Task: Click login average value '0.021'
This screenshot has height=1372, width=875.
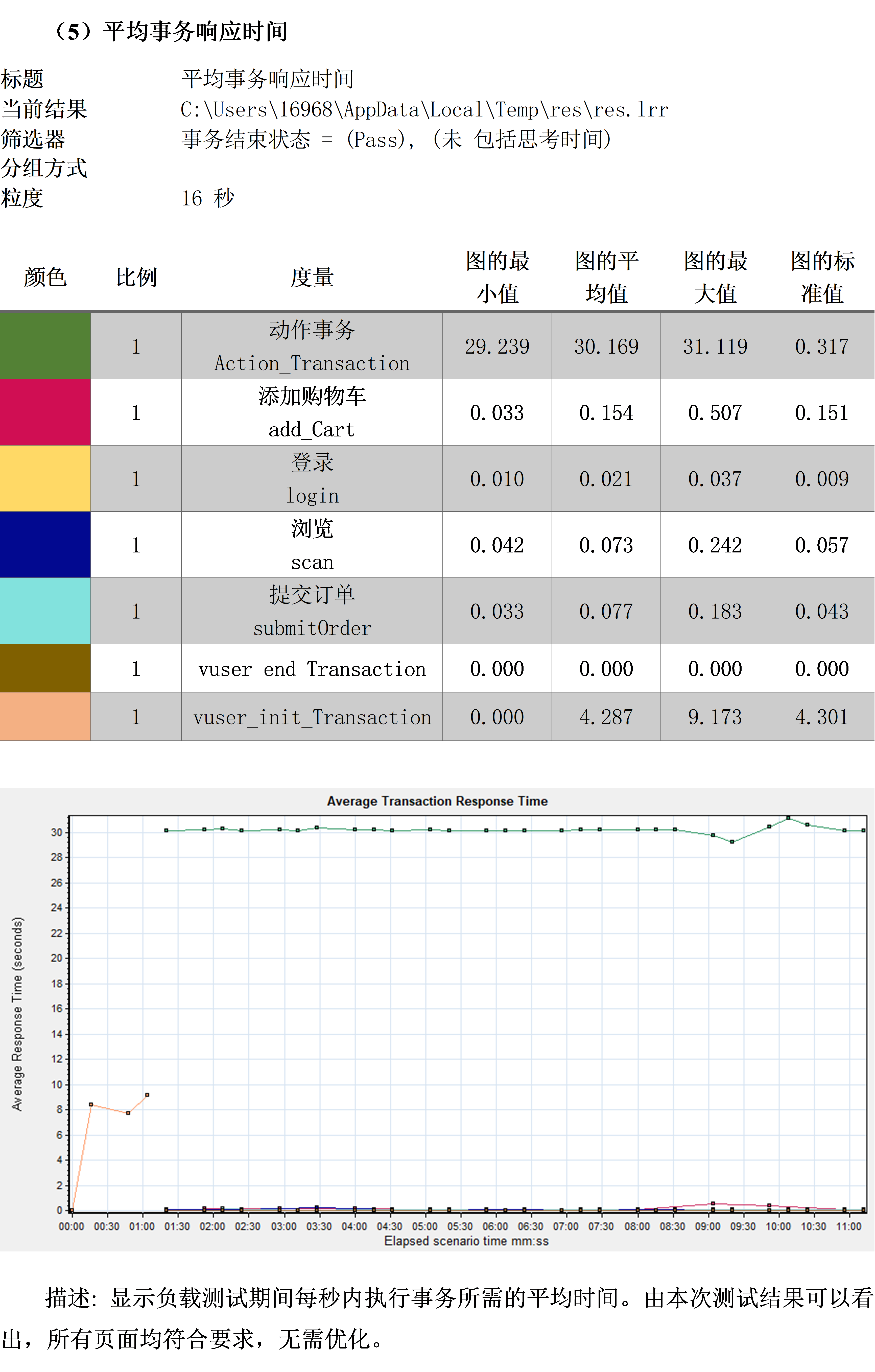Action: coord(606,479)
